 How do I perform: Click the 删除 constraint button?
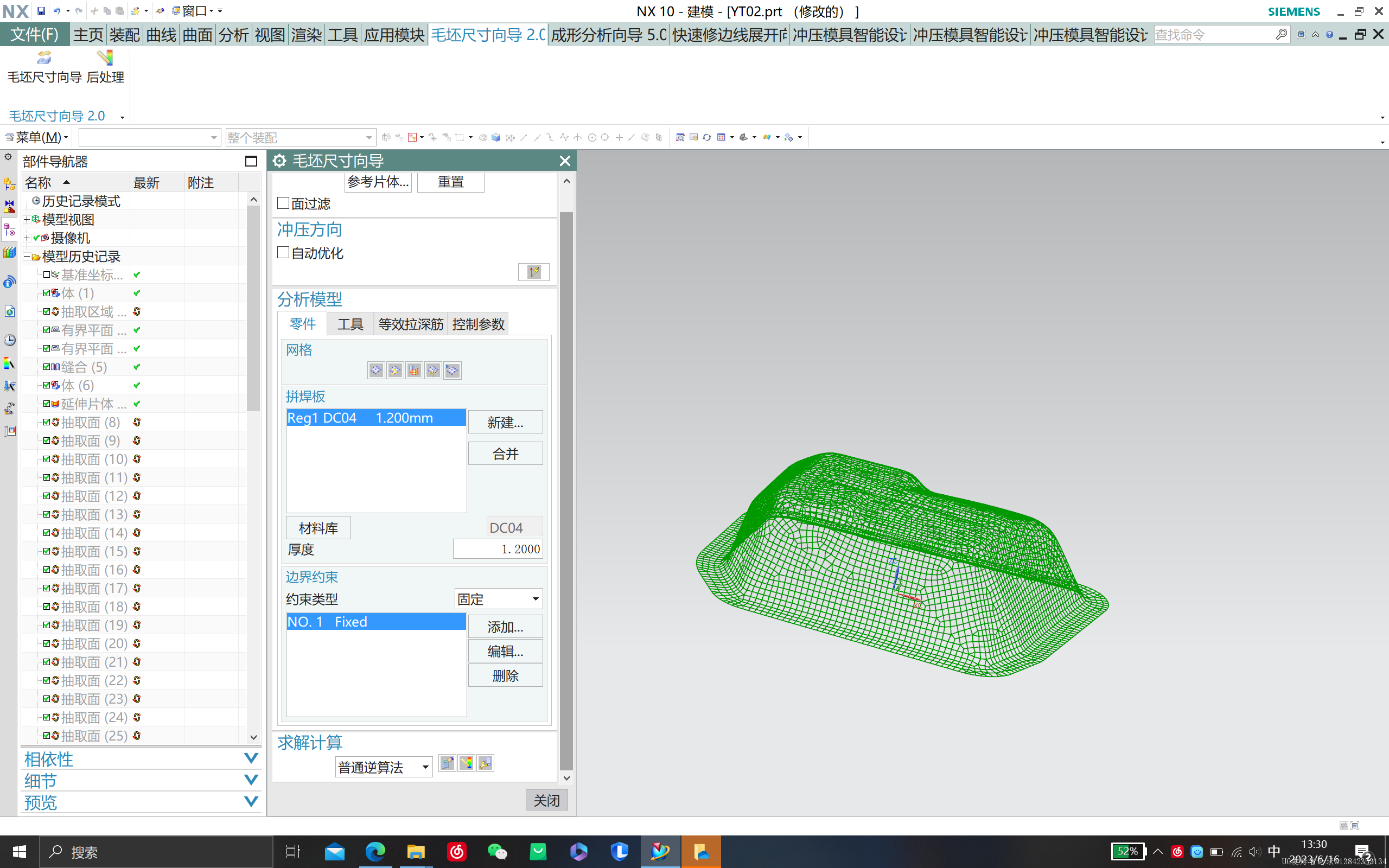(505, 675)
